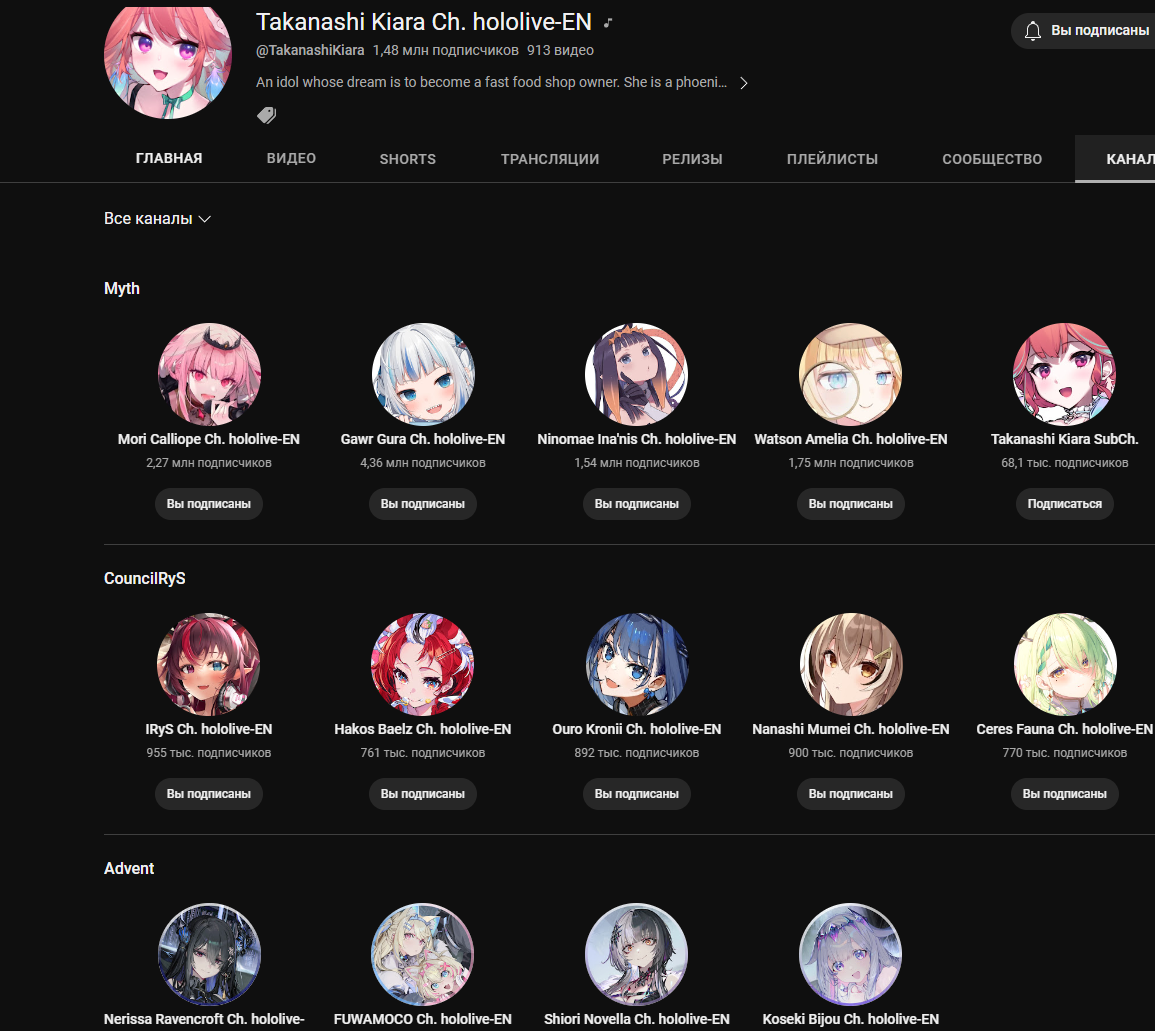The height and width of the screenshot is (1031, 1155).
Task: Open Shiori Novella channel avatar
Action: [636, 954]
